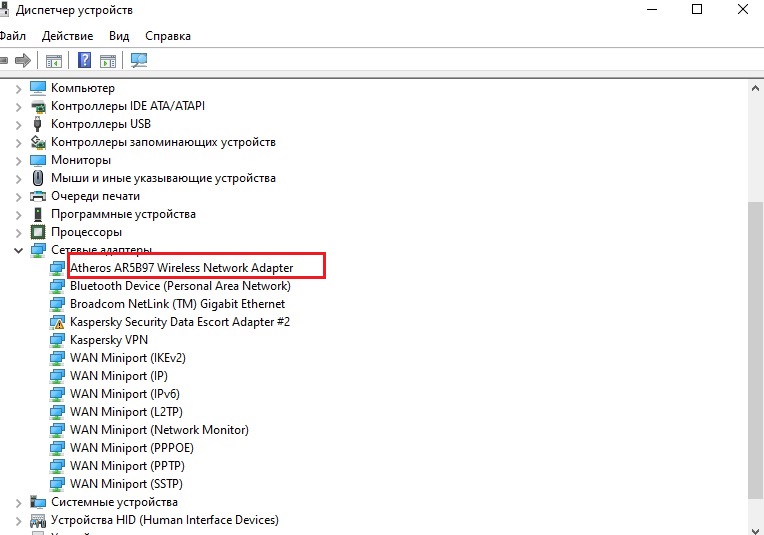764x535 pixels.
Task: Click the show/hide console tree icon
Action: pyautogui.click(x=54, y=61)
